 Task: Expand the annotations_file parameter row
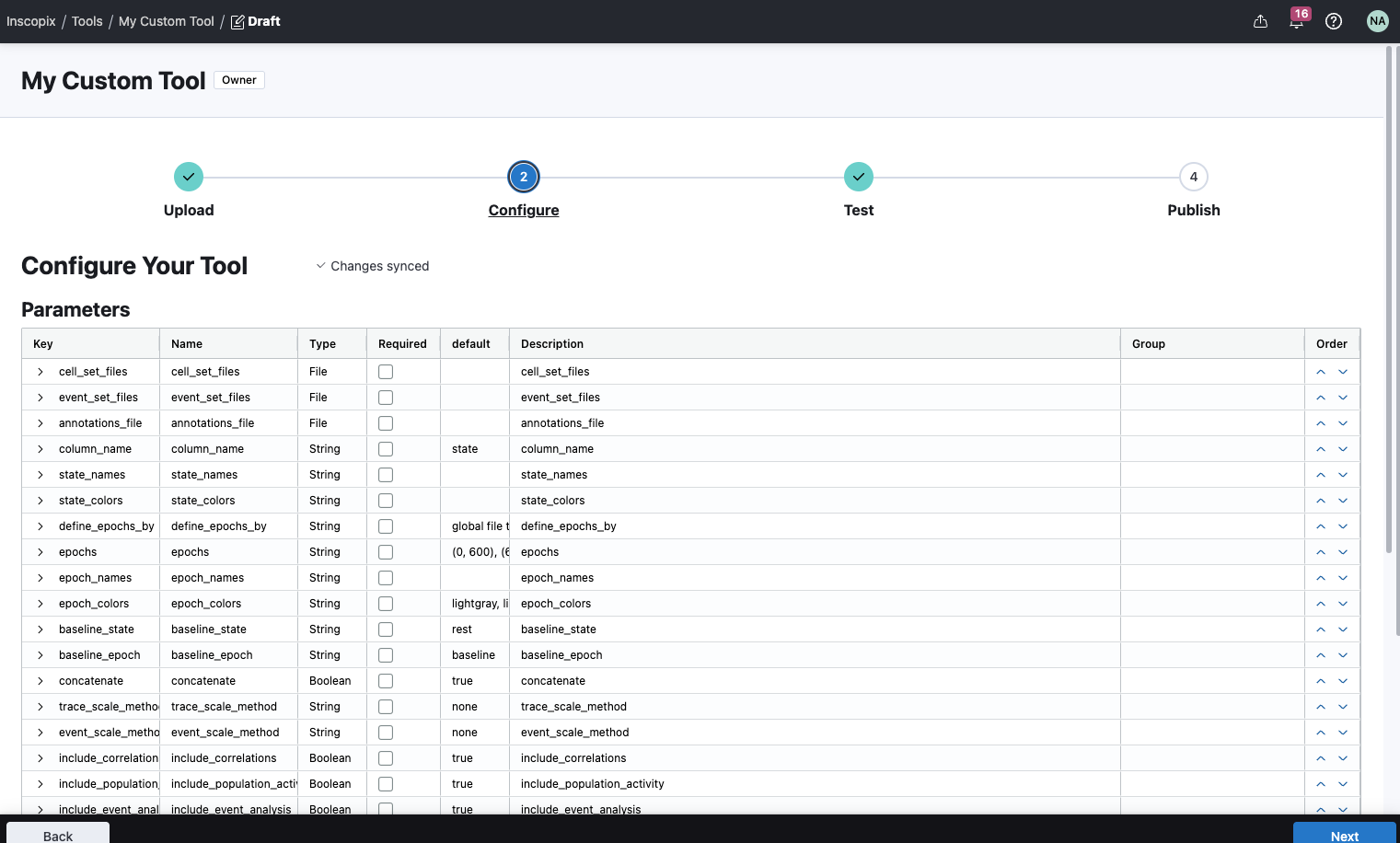(40, 423)
